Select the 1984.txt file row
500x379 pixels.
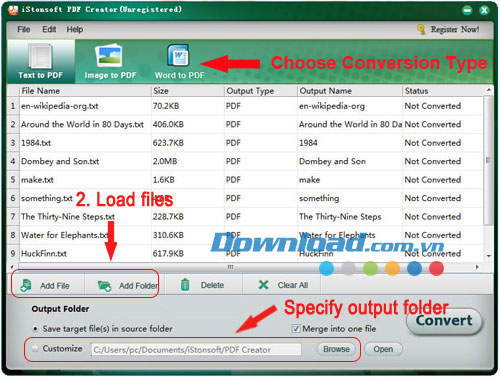(245, 143)
